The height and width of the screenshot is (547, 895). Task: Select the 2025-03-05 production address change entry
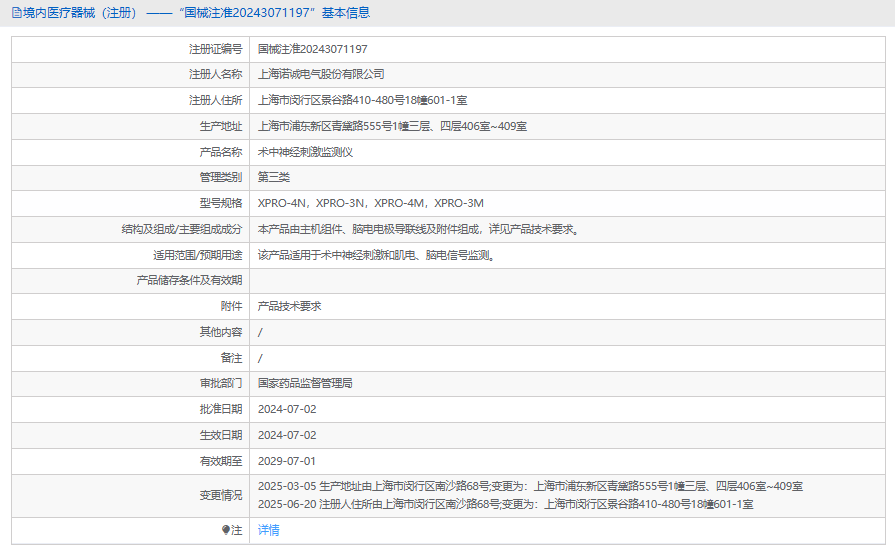[x=530, y=486]
